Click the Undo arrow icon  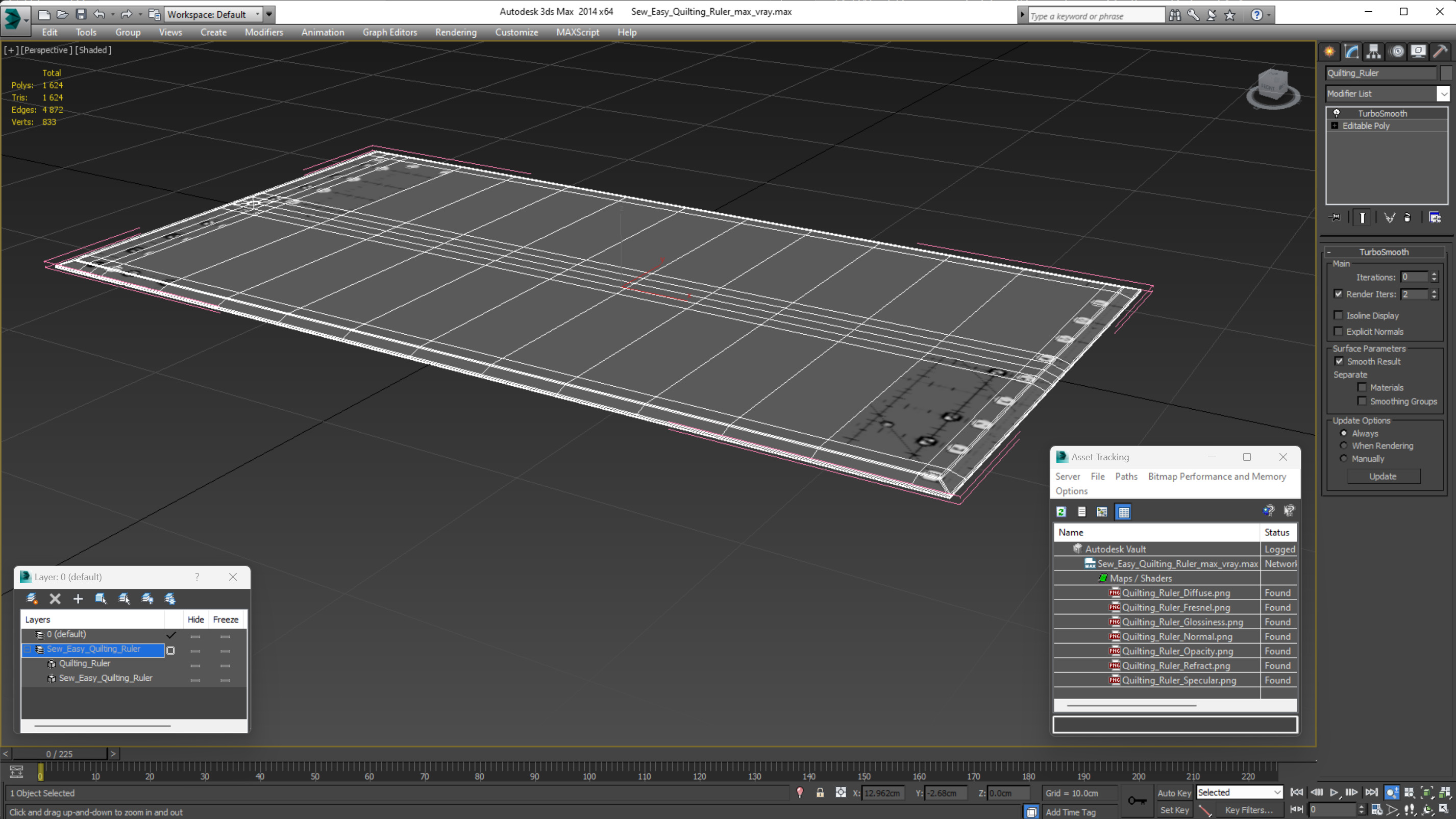coord(100,14)
